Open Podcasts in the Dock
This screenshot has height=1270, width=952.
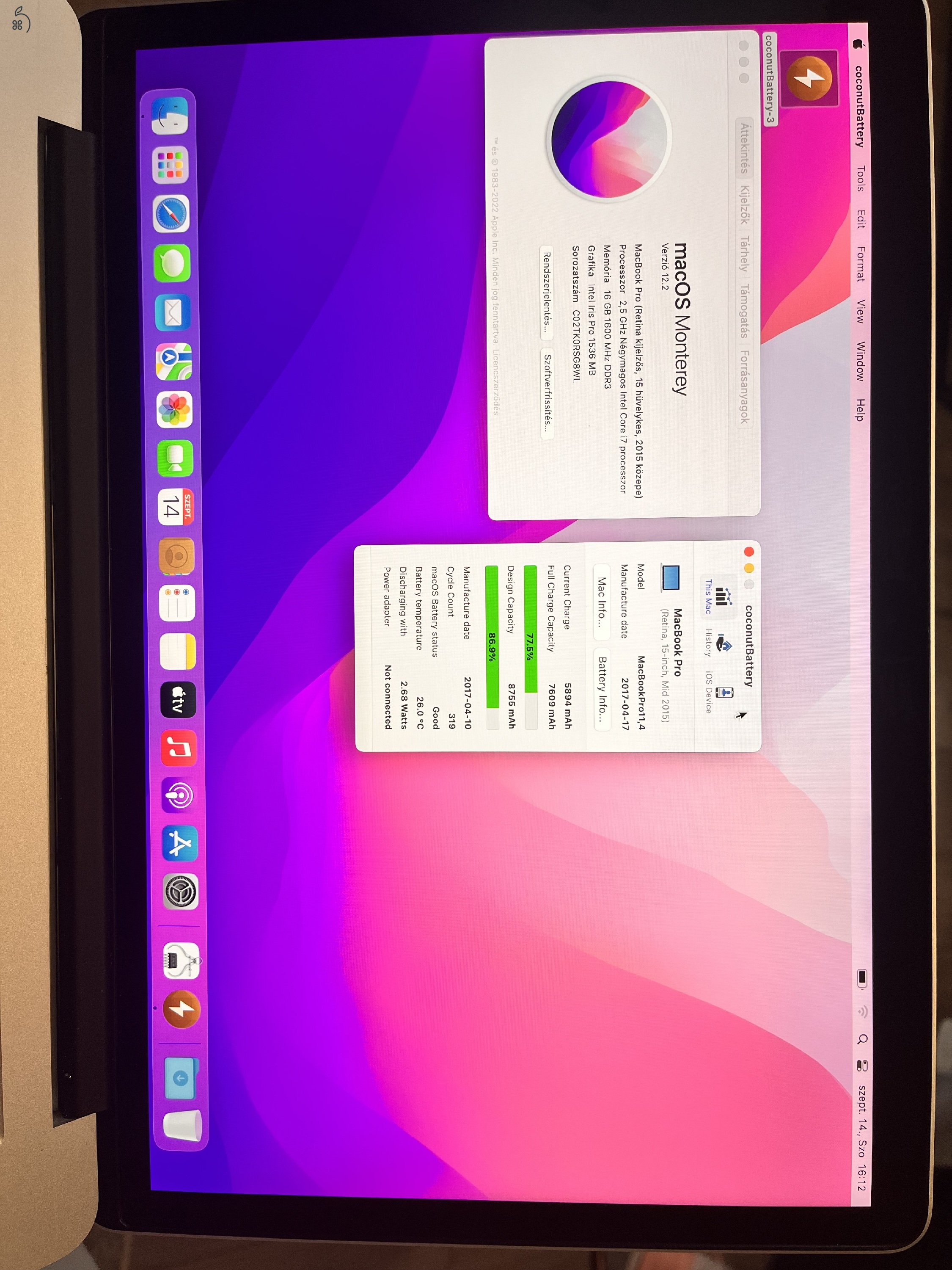coord(180,796)
